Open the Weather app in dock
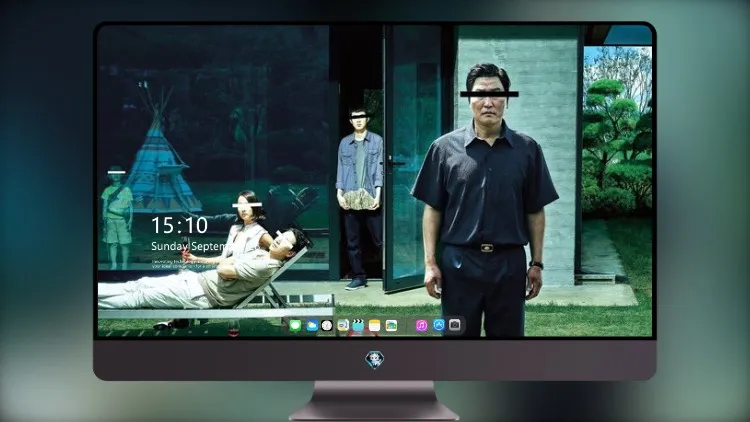750x422 pixels. click(x=312, y=326)
